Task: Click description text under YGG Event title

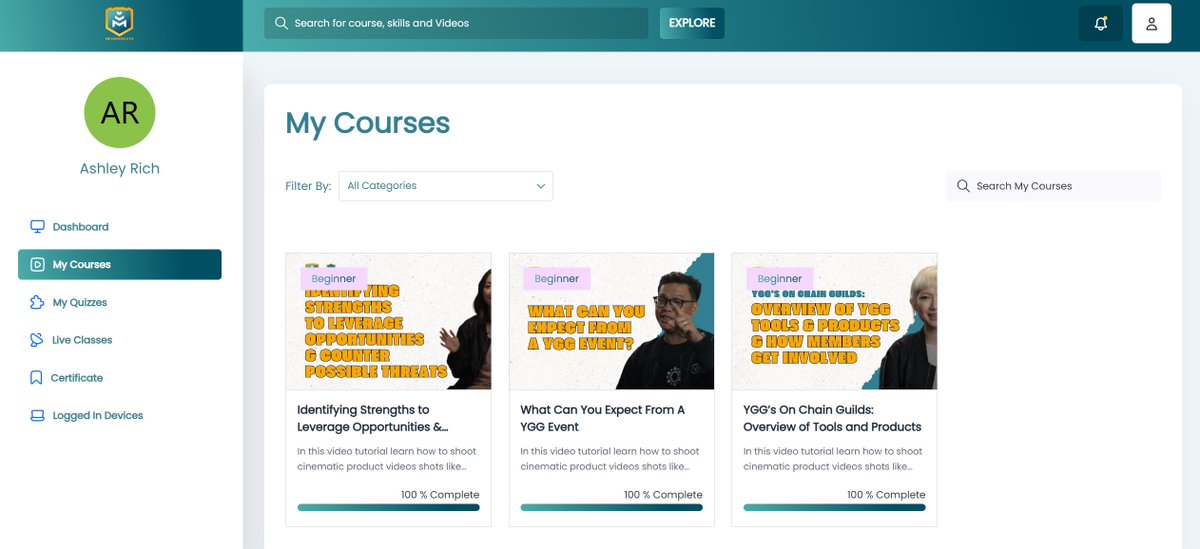Action: tap(610, 459)
